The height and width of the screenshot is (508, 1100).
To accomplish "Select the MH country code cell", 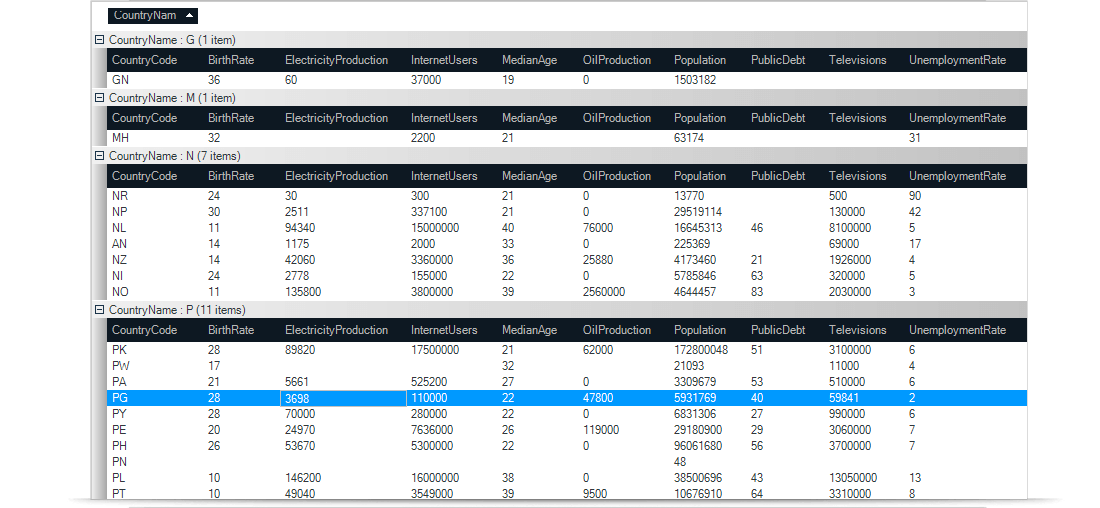I will click(x=120, y=138).
